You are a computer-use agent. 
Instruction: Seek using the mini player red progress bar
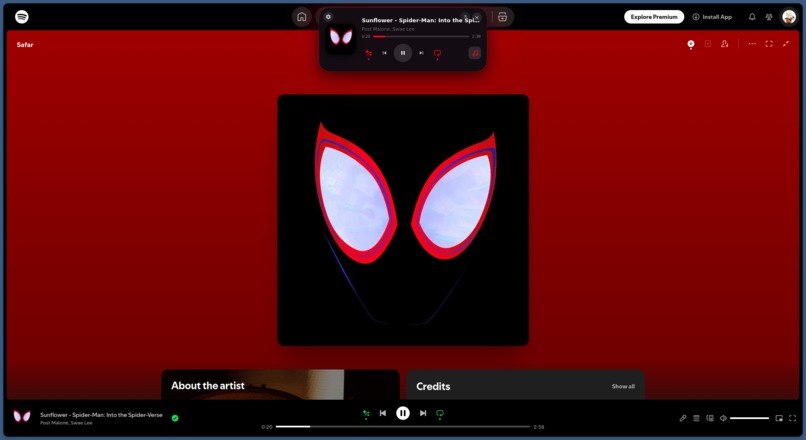pos(420,36)
